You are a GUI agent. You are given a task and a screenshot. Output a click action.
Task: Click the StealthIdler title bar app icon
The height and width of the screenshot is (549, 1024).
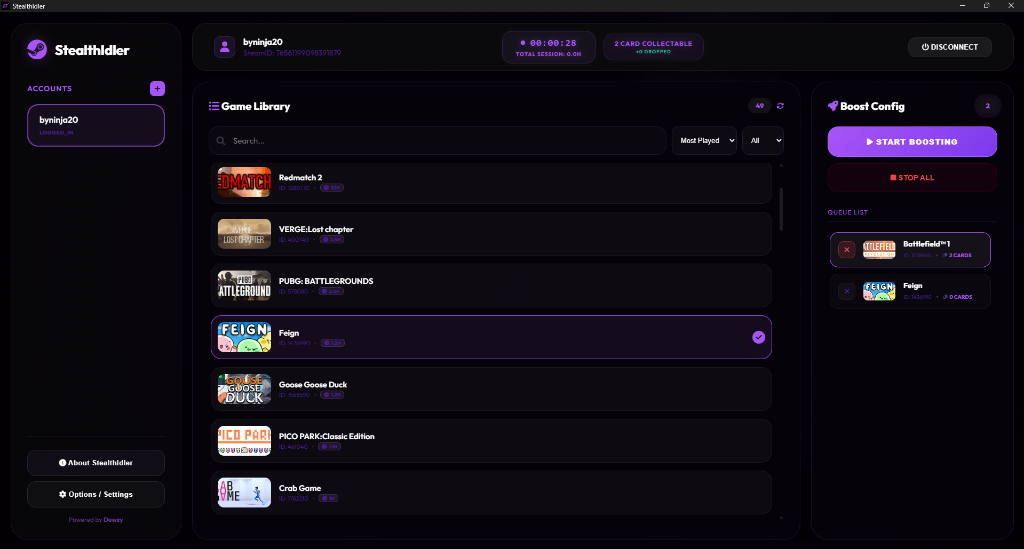click(x=5, y=6)
